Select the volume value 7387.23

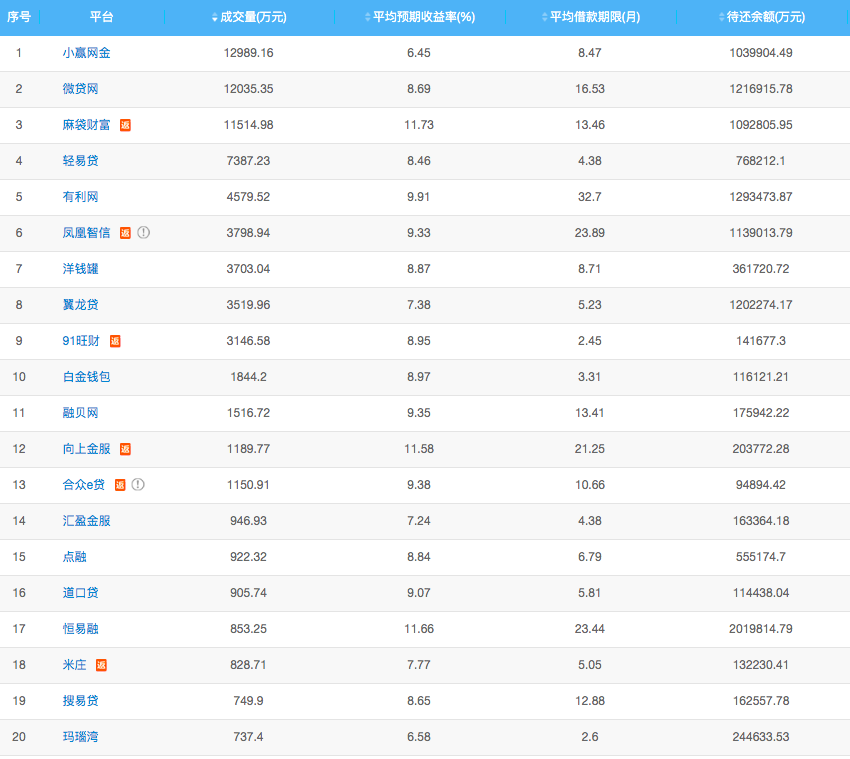click(248, 160)
